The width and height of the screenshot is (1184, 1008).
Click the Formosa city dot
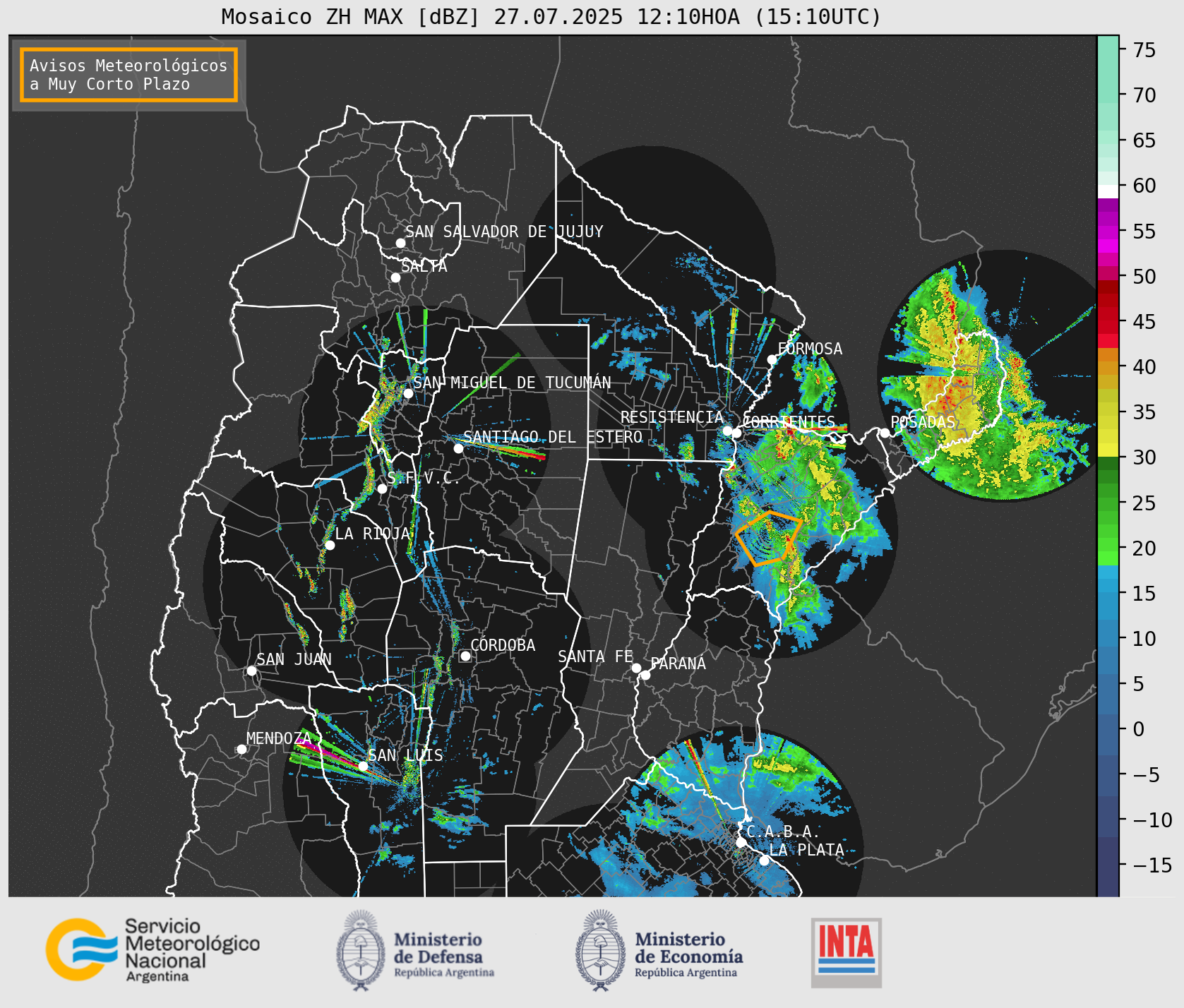[x=772, y=359]
